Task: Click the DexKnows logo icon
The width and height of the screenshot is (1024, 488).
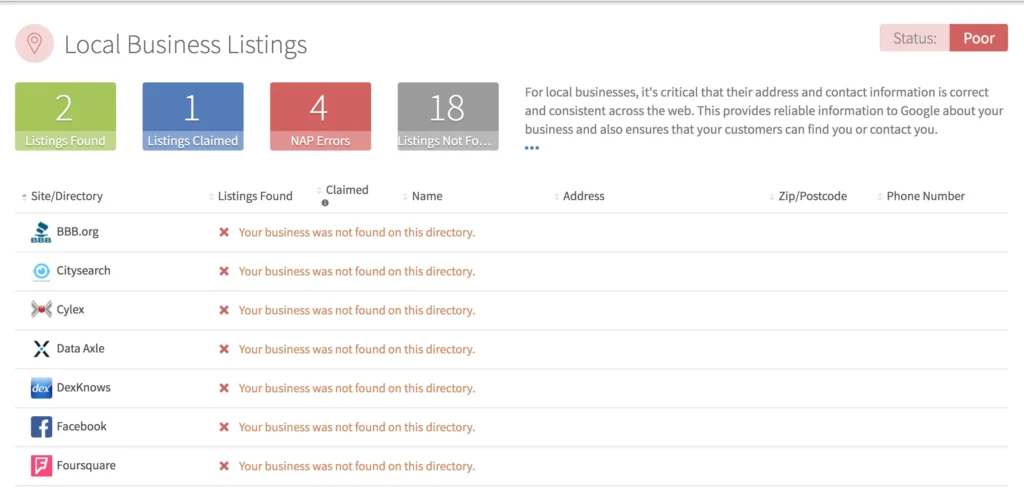Action: click(x=41, y=388)
